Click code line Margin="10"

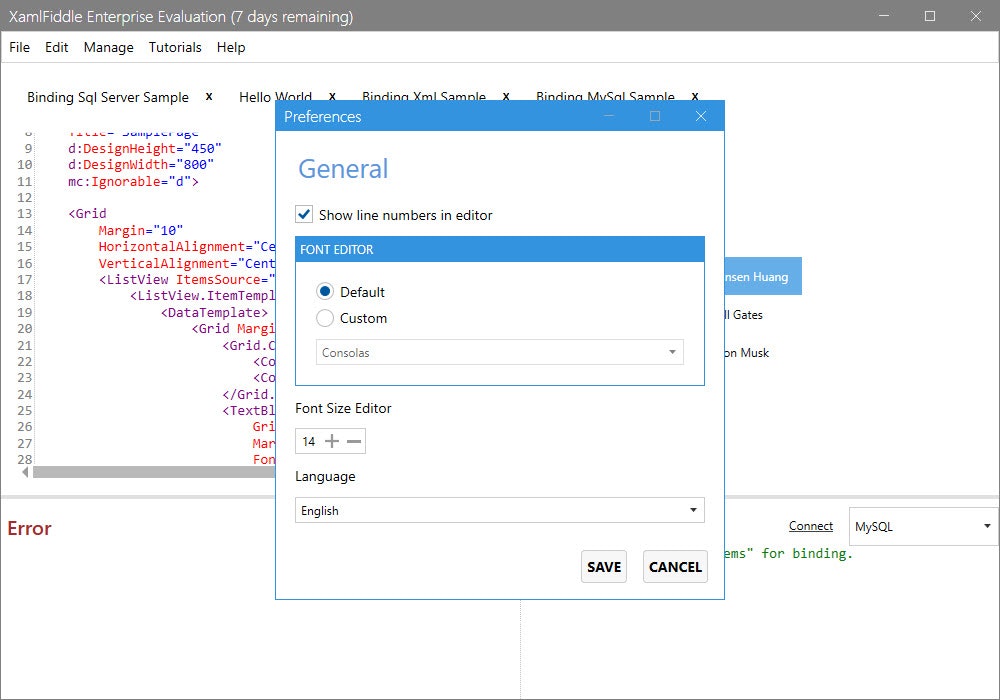[141, 230]
